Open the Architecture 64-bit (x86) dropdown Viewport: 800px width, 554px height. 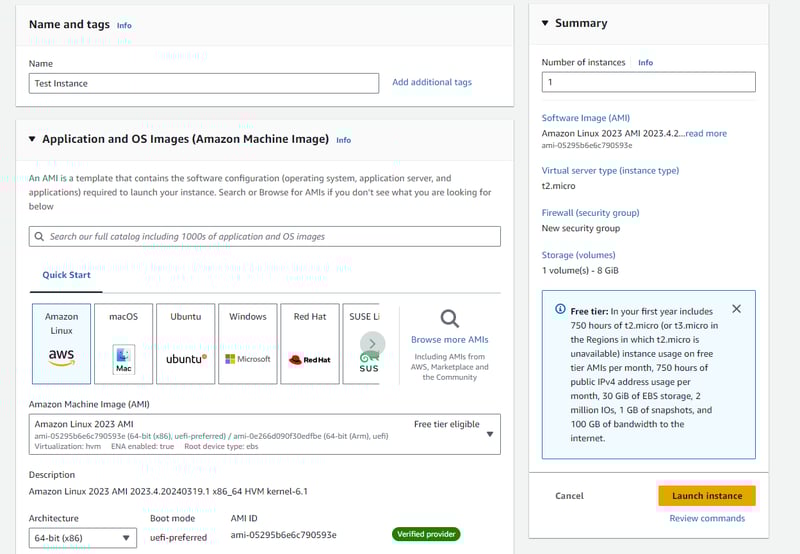tap(83, 538)
